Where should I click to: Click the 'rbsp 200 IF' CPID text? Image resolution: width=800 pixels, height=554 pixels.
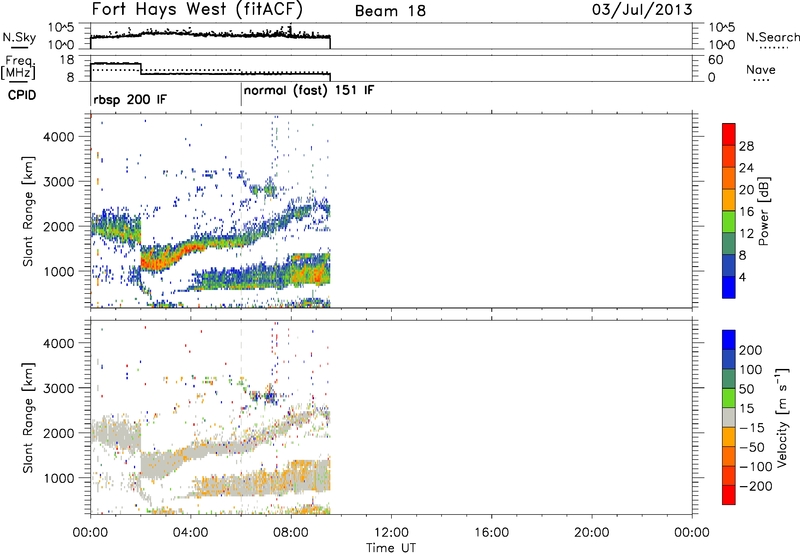pos(130,99)
